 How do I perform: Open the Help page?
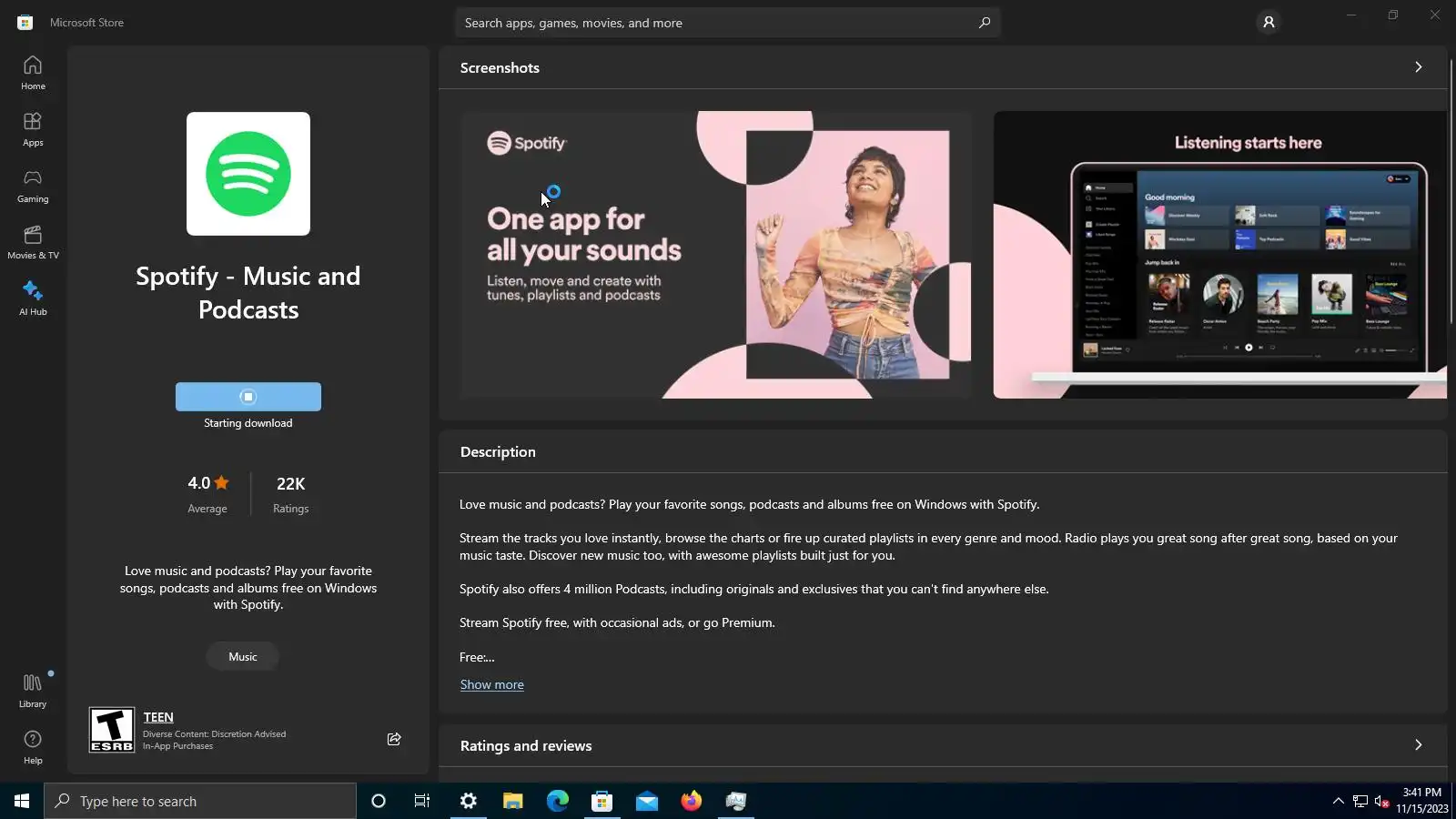click(x=33, y=747)
